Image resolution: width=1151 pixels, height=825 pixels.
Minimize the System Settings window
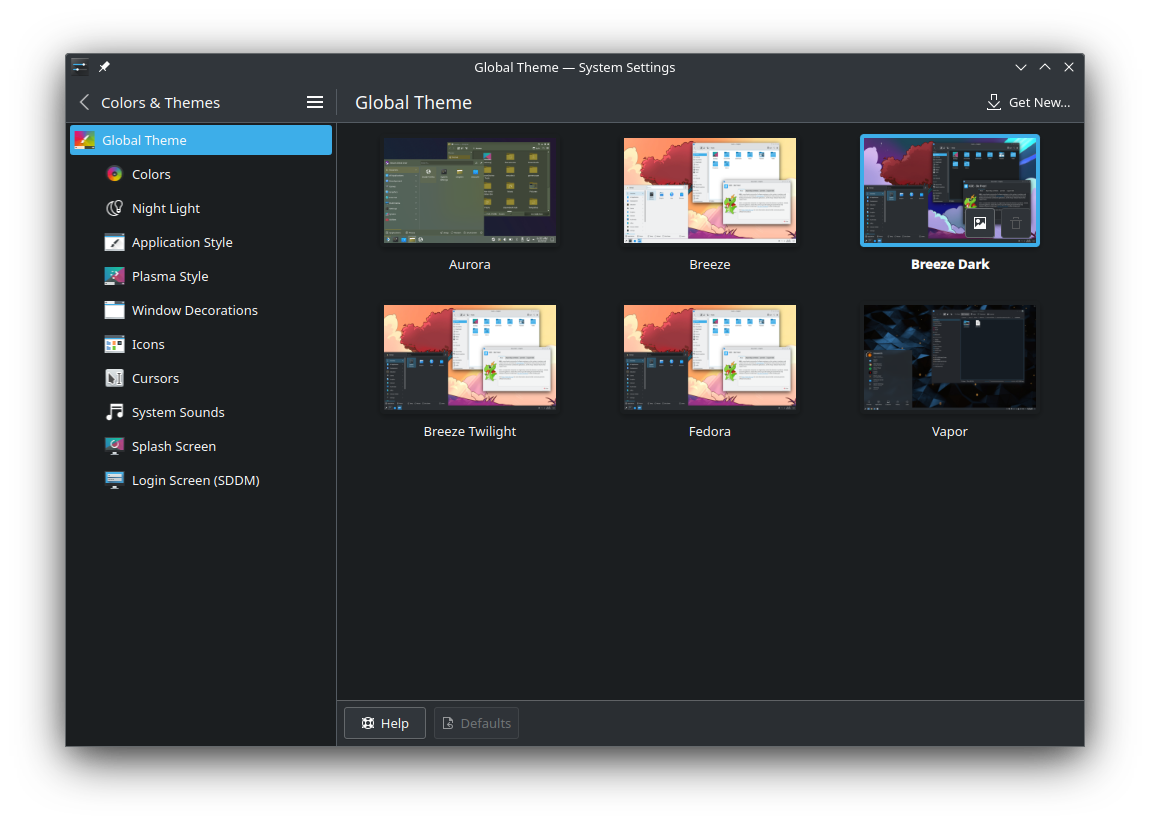pos(1020,67)
